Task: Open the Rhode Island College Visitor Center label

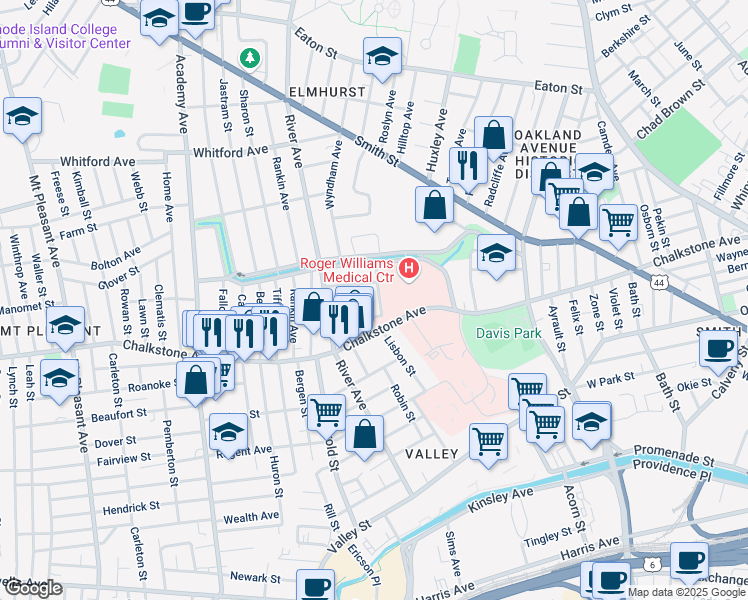Action: (64, 36)
